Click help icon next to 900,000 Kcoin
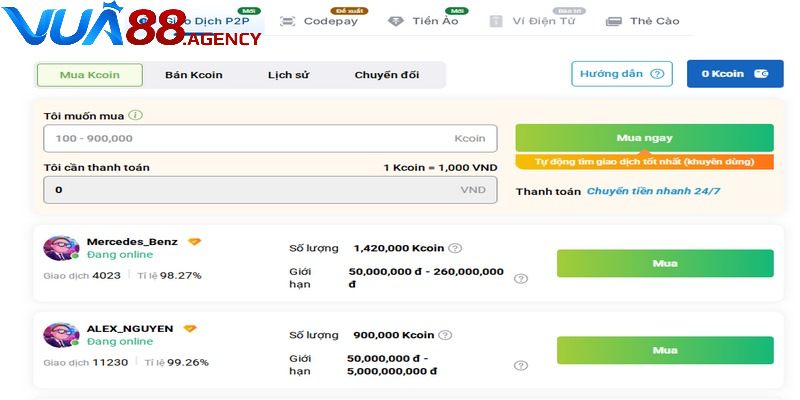The image size is (800, 400). click(x=445, y=335)
